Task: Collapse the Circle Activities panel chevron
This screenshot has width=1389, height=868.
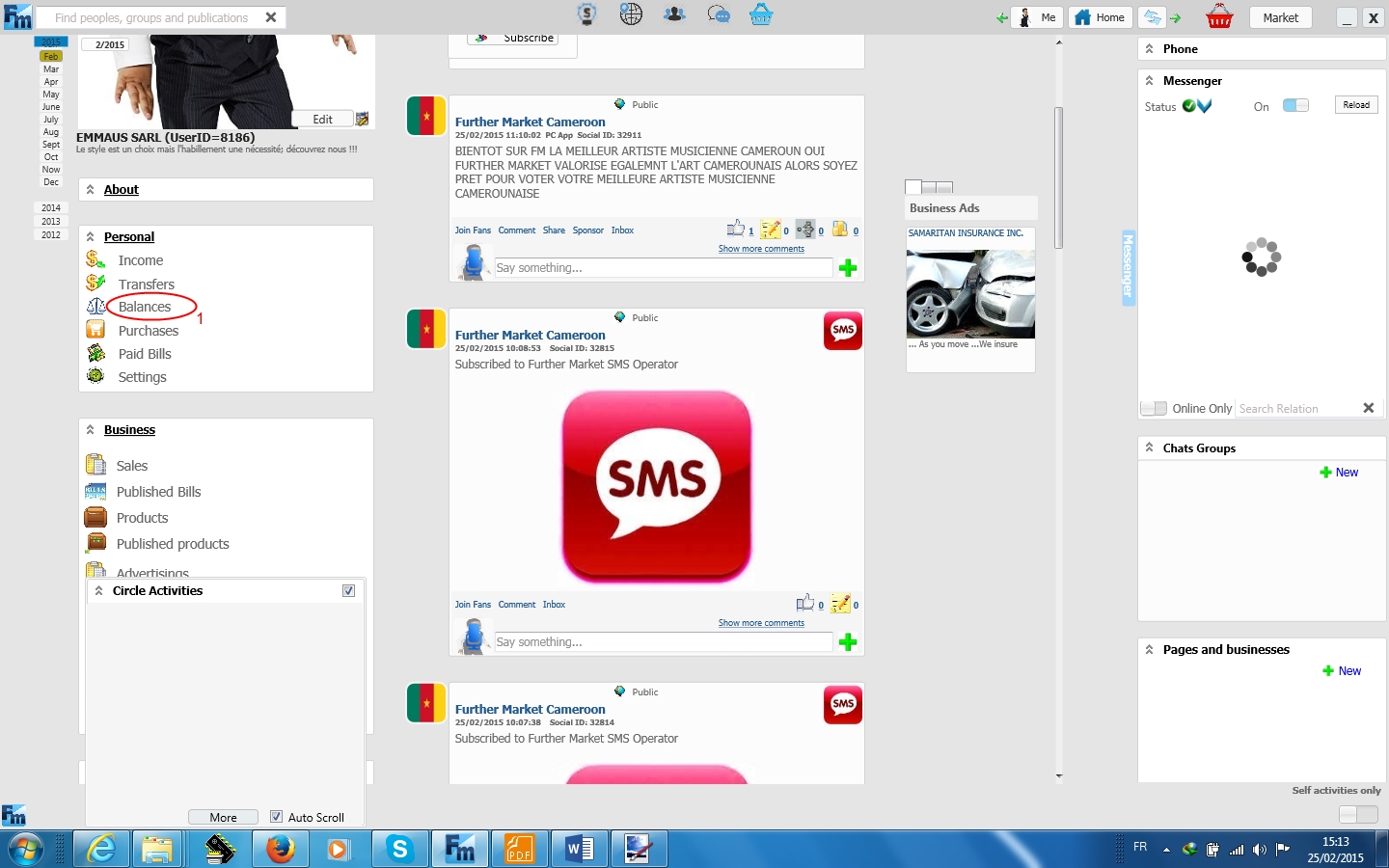Action: (x=98, y=590)
